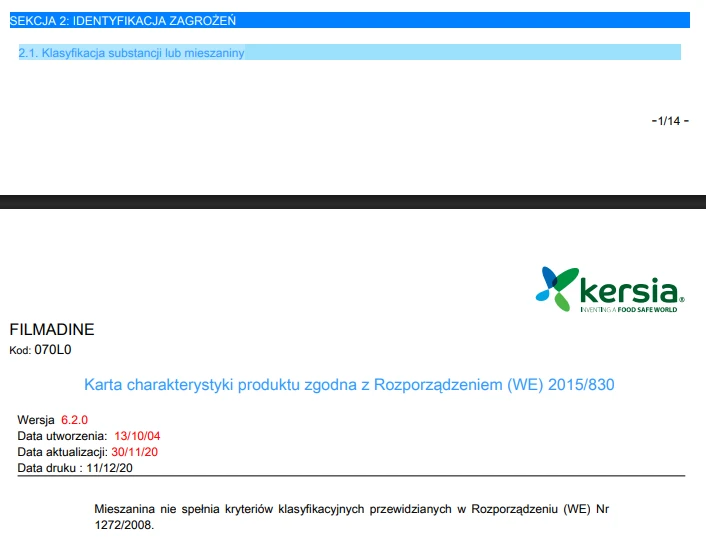
Task: Click the green 'kersia' brand wordmark
Action: (630, 291)
